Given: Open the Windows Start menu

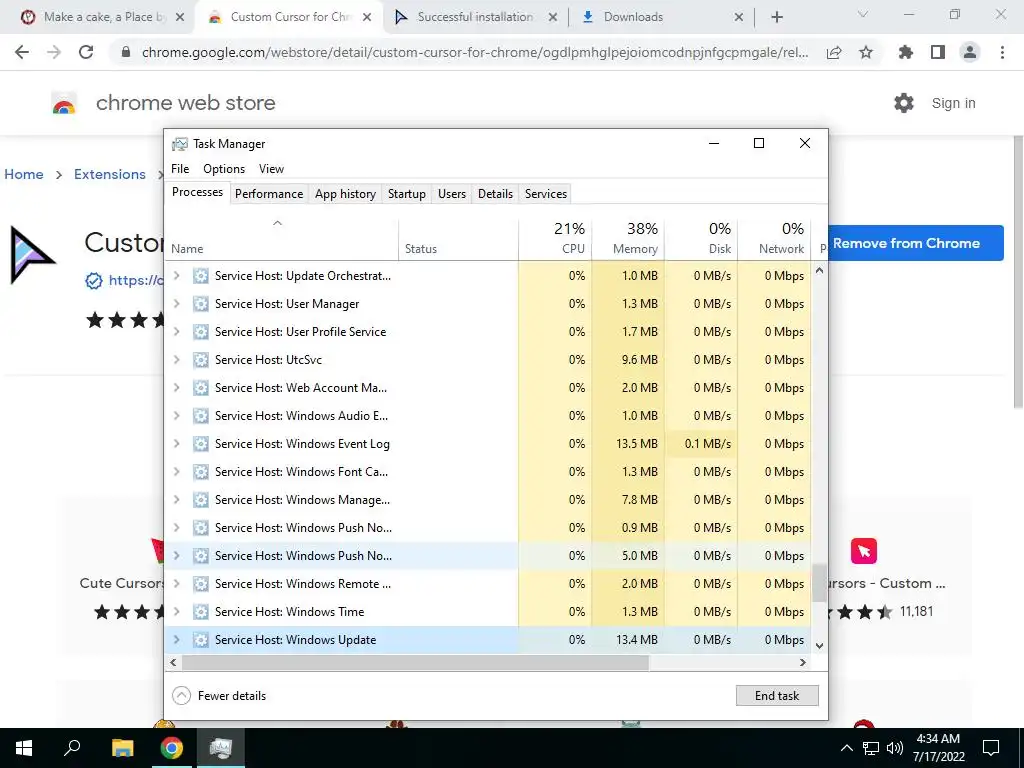Looking at the screenshot, I should tap(24, 748).
